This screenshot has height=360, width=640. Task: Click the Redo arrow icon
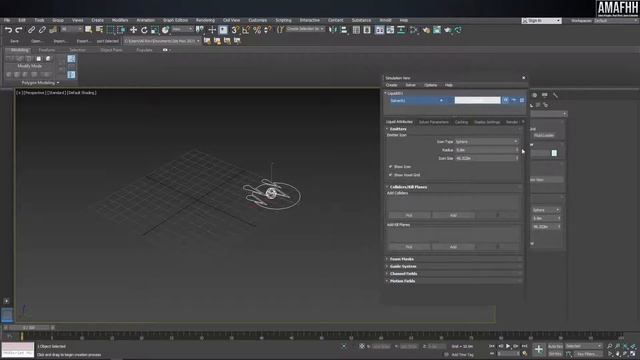click(19, 30)
